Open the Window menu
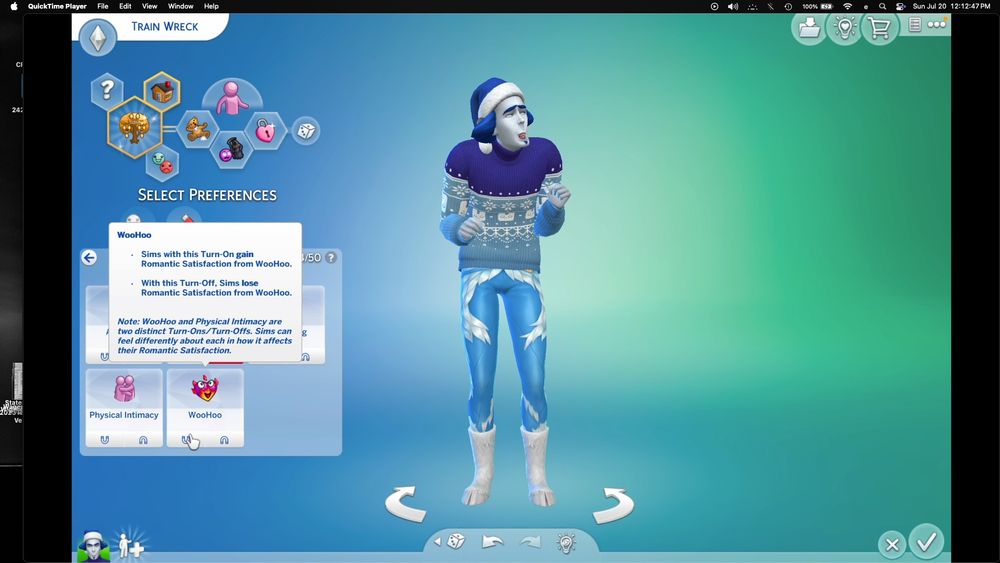 [x=180, y=6]
